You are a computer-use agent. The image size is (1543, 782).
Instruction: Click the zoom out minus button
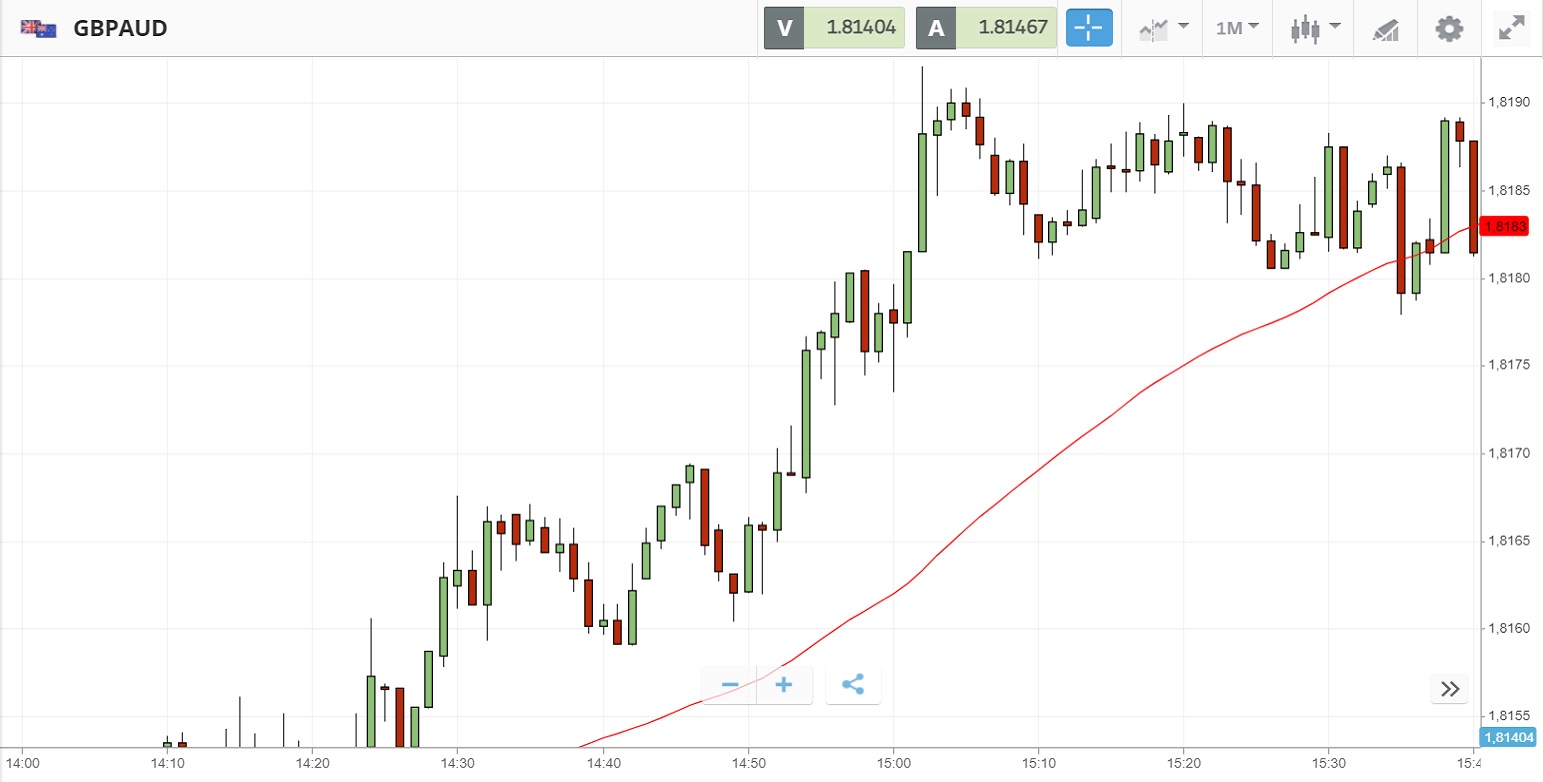point(730,685)
